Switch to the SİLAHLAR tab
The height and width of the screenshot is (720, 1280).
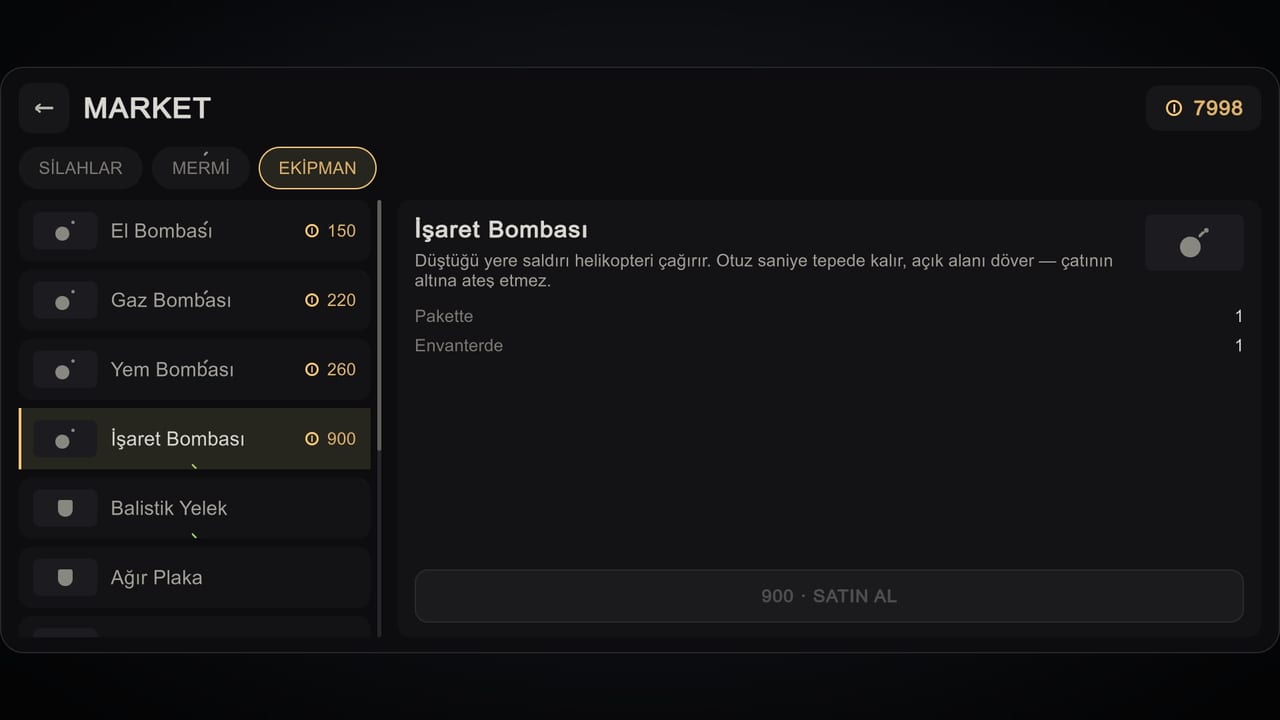81,168
